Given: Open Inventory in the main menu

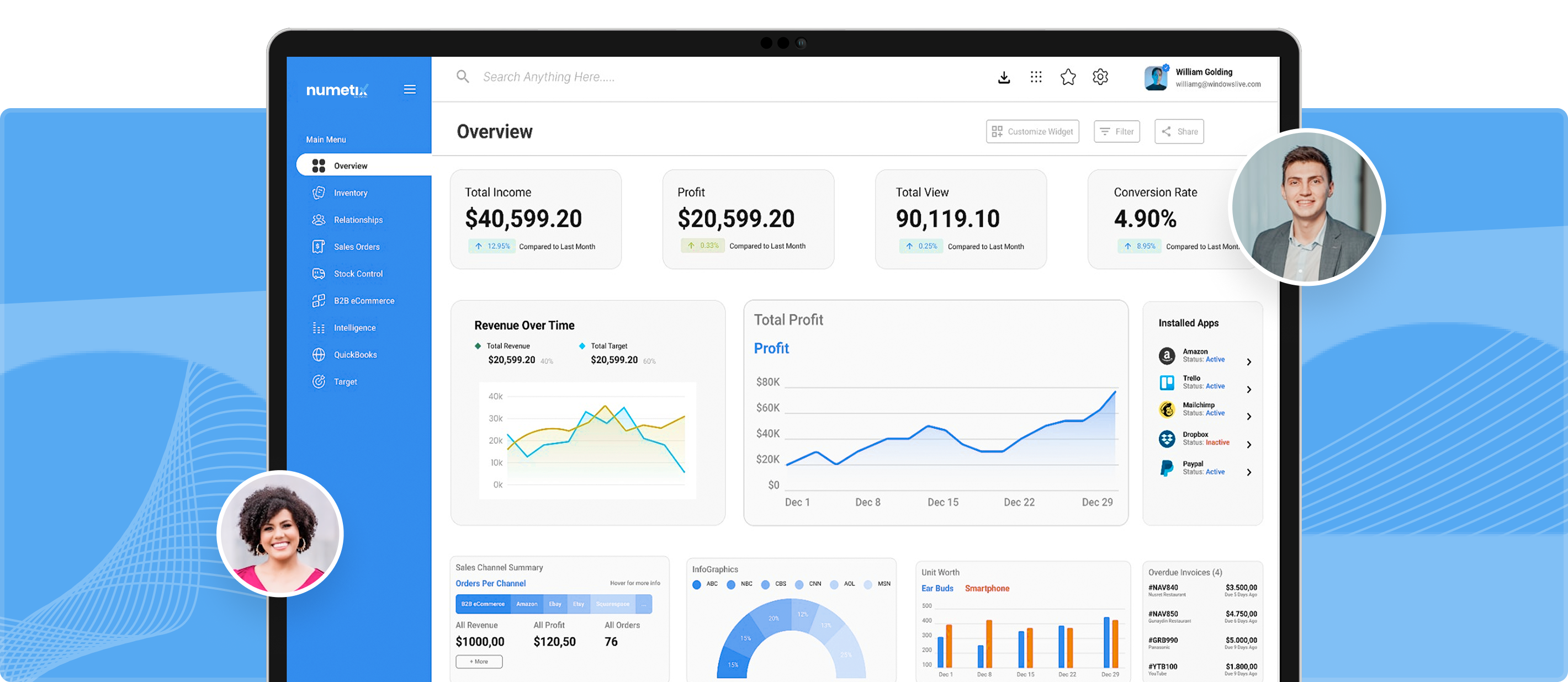Looking at the screenshot, I should pyautogui.click(x=351, y=193).
